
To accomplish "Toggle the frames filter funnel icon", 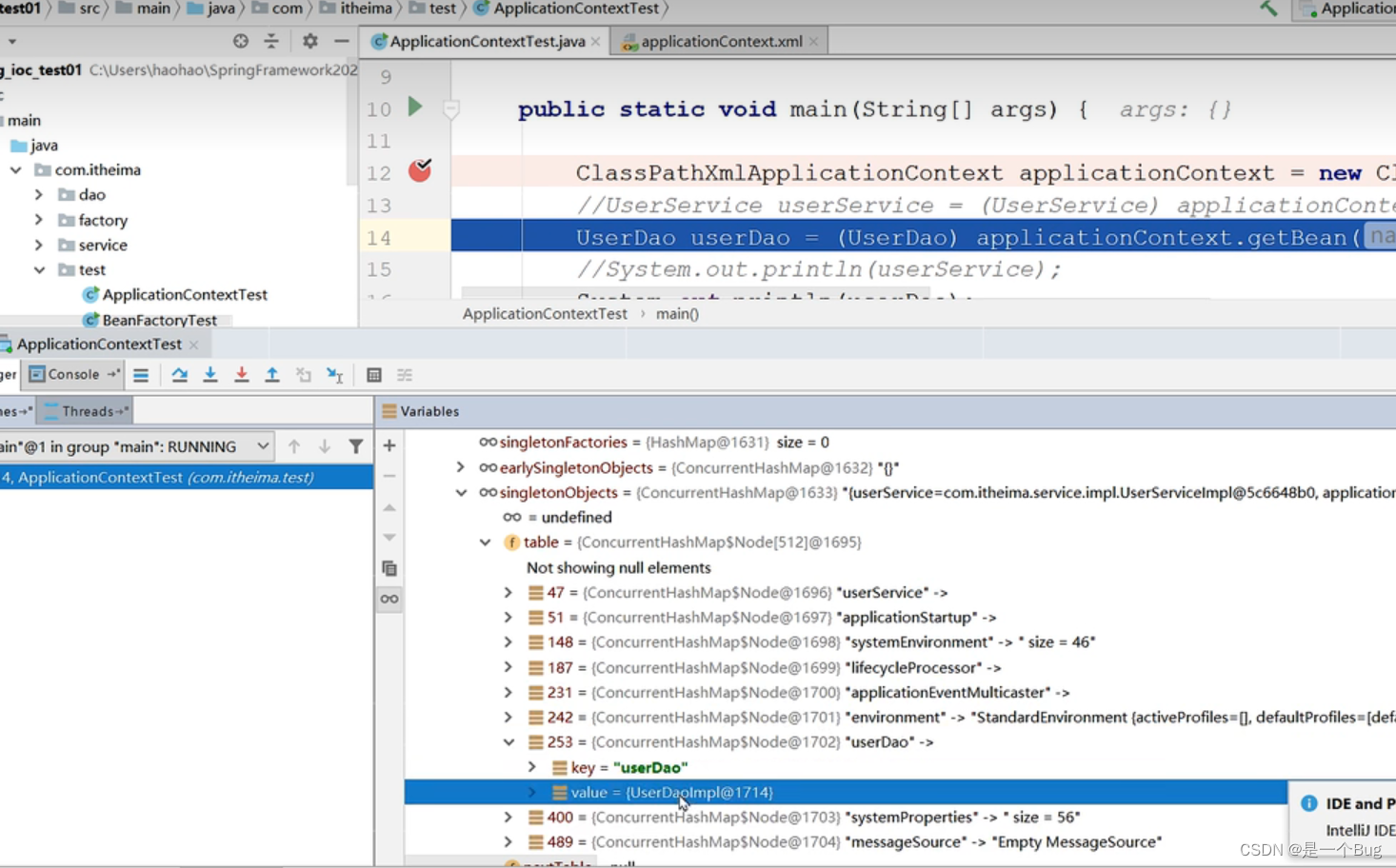I will pos(355,446).
